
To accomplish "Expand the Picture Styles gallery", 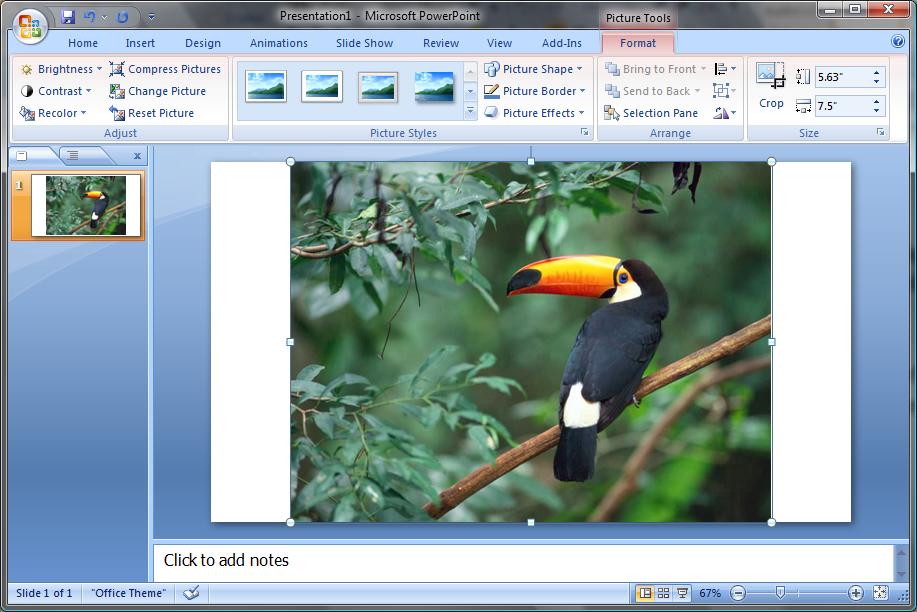I will 470,111.
